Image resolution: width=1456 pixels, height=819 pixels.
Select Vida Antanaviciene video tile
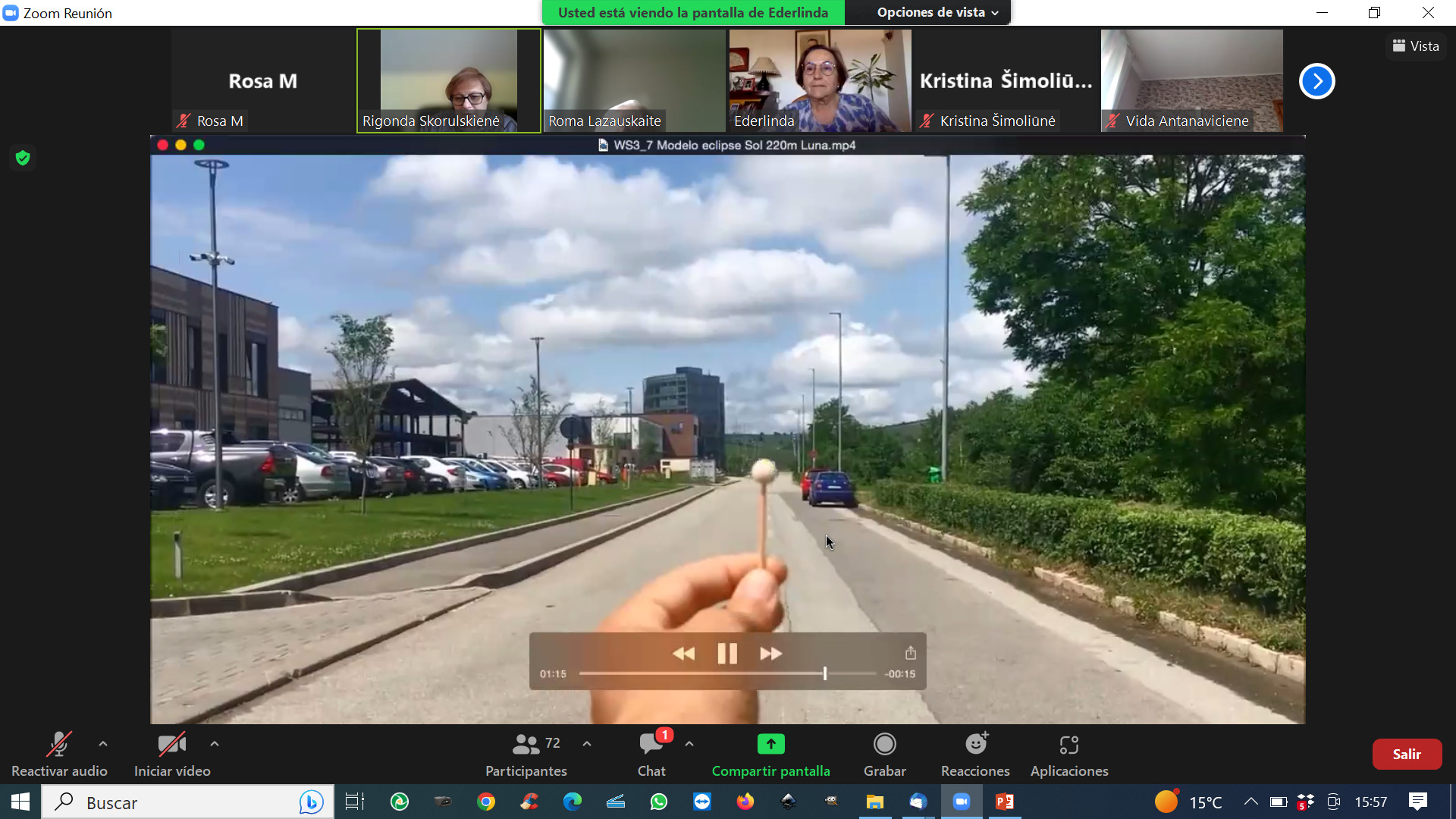click(1192, 81)
